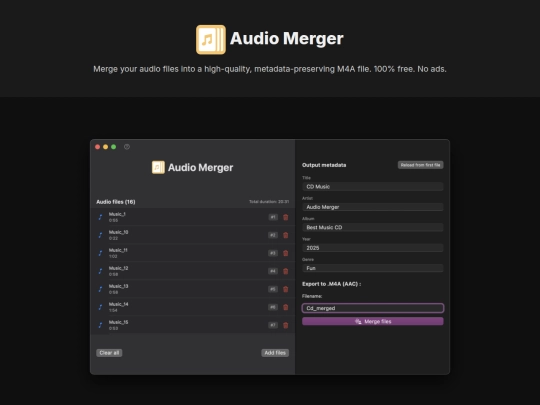
Task: Focus the Genre field showing Fun
Action: (x=373, y=268)
